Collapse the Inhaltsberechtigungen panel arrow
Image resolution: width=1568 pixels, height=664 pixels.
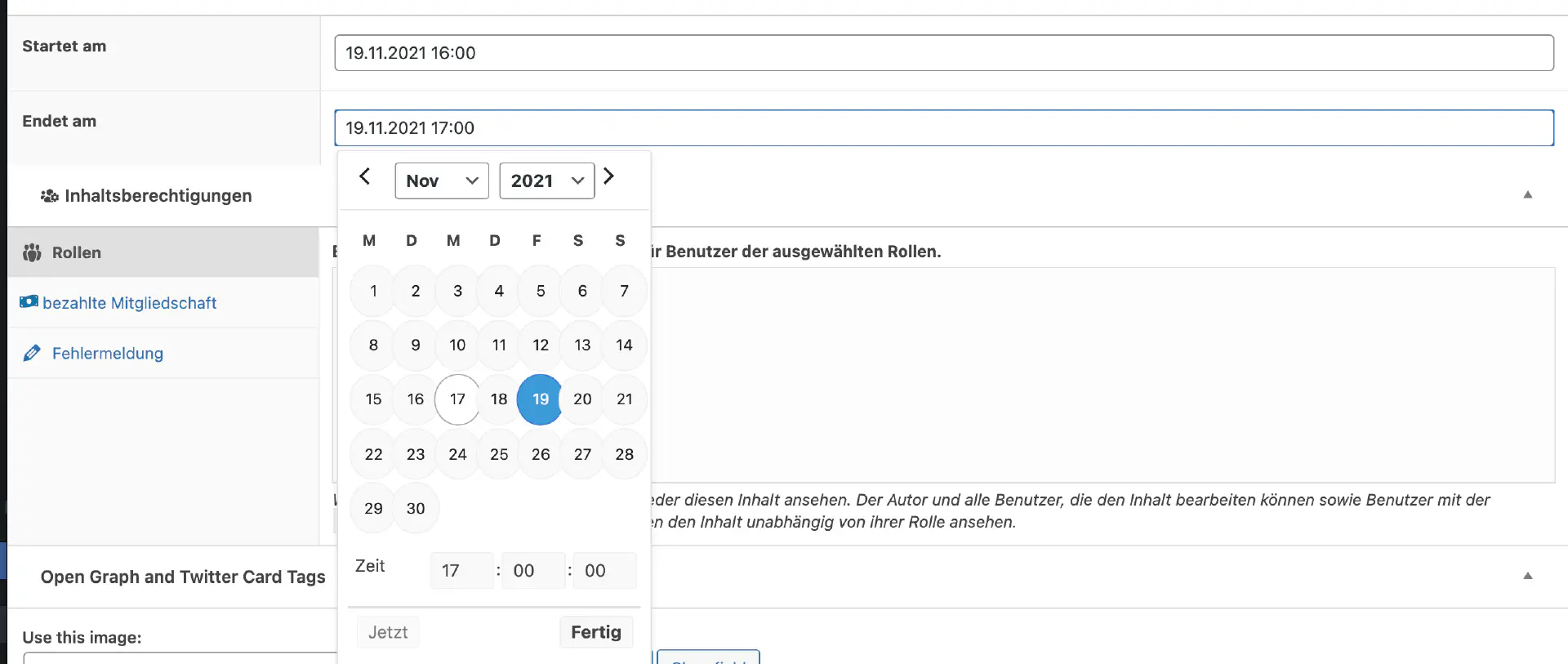pyautogui.click(x=1527, y=194)
